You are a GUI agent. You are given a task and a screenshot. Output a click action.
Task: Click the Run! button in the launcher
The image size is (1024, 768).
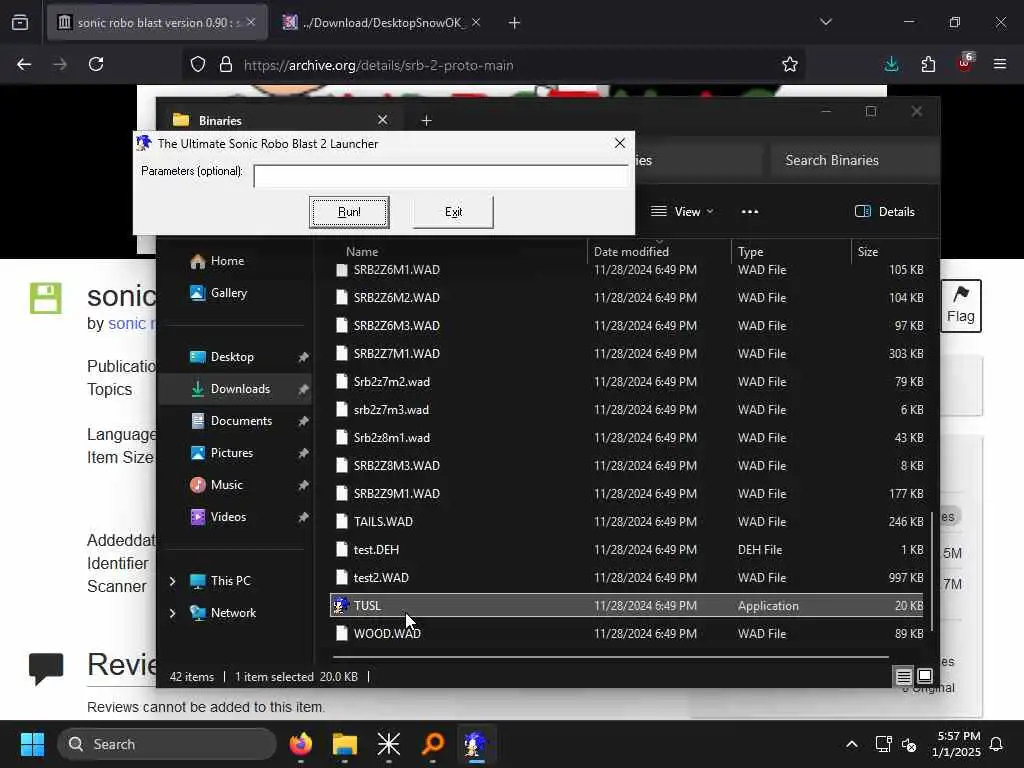pyautogui.click(x=349, y=212)
